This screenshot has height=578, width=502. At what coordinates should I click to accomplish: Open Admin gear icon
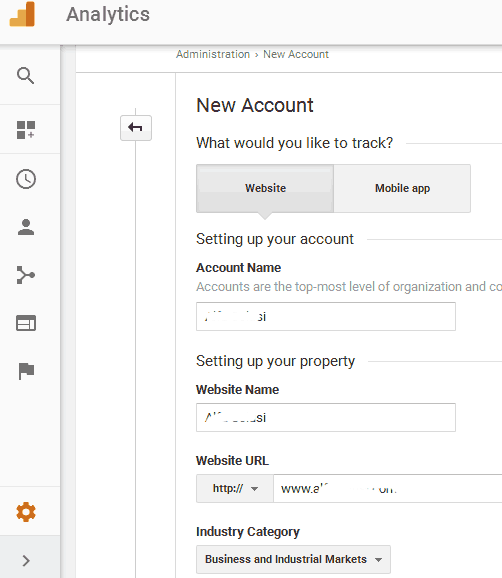pos(26,512)
